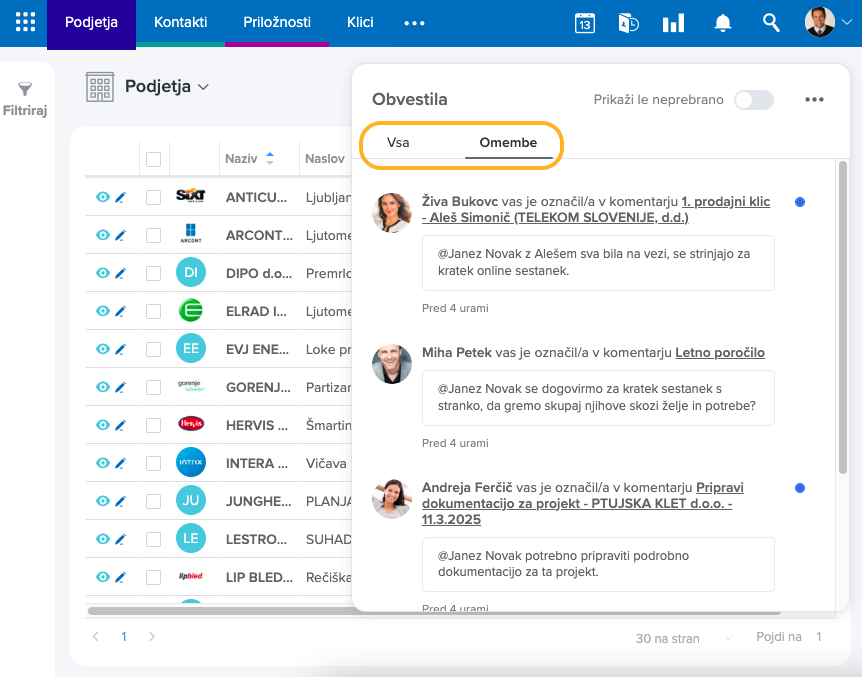Screen dimensions: 862x677
Task: Open the Letno poročilo link
Action: 719,352
